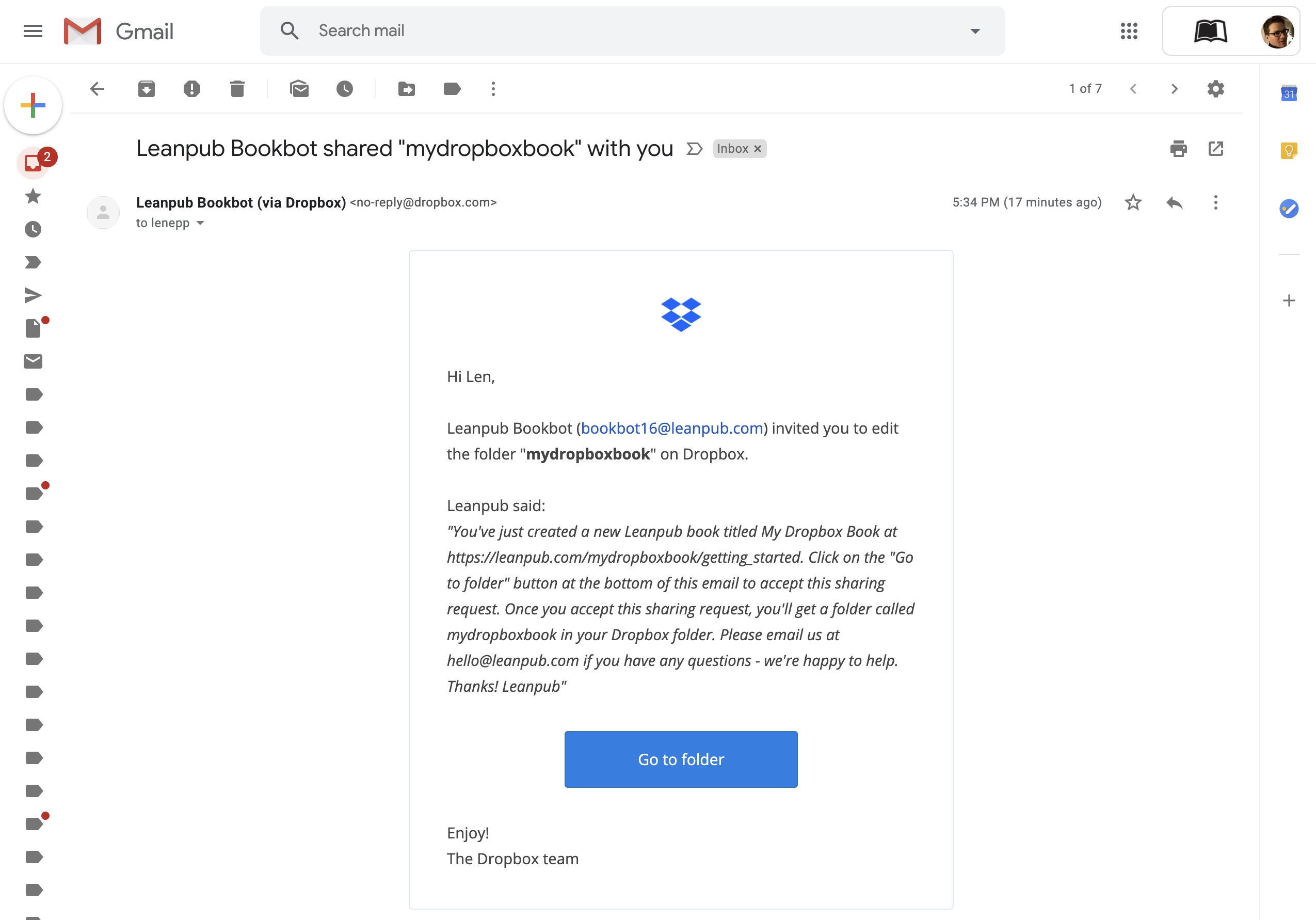
Task: Open the message's More options three-dot menu
Action: pyautogui.click(x=1216, y=202)
